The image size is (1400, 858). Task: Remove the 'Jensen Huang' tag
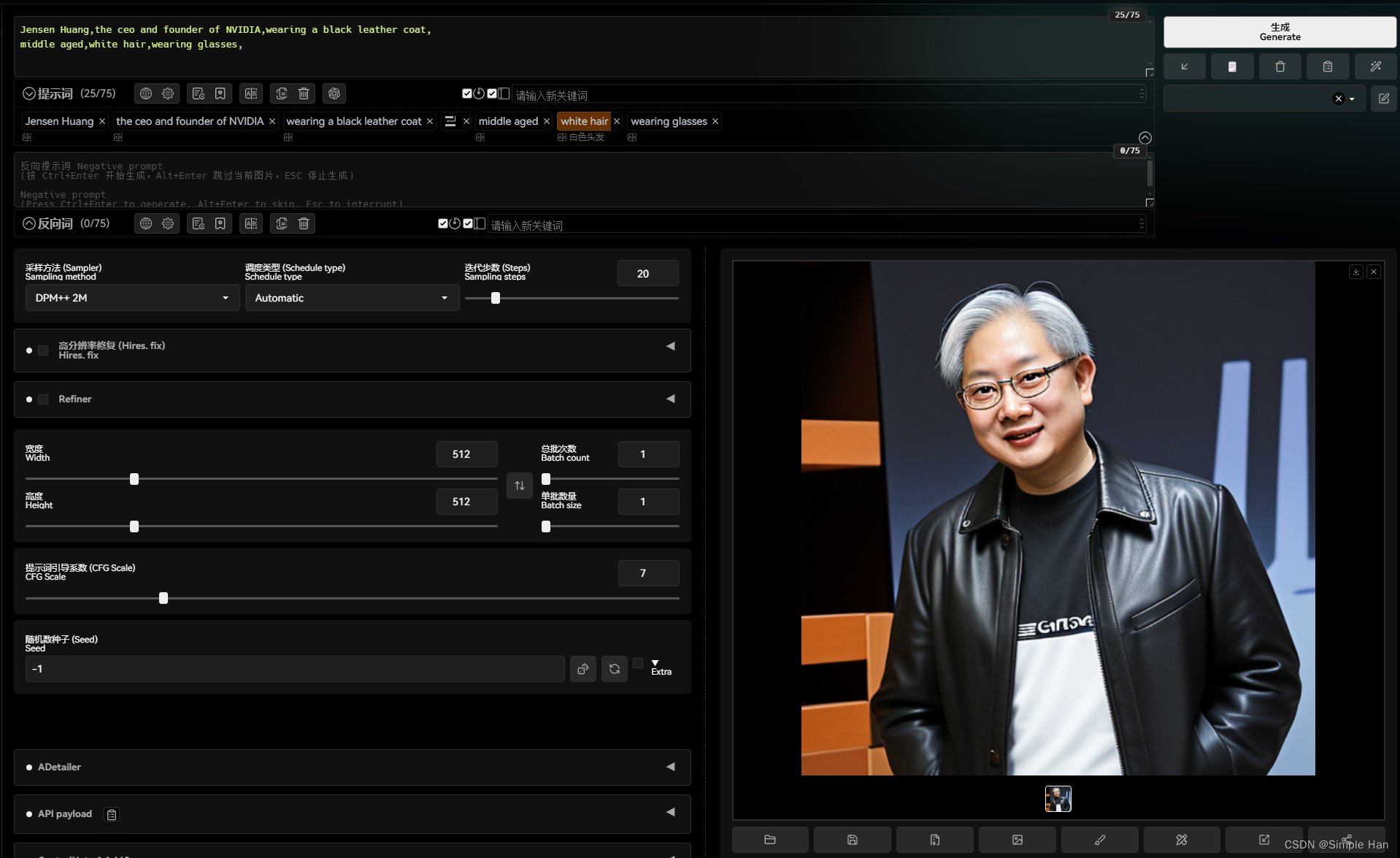[x=102, y=121]
